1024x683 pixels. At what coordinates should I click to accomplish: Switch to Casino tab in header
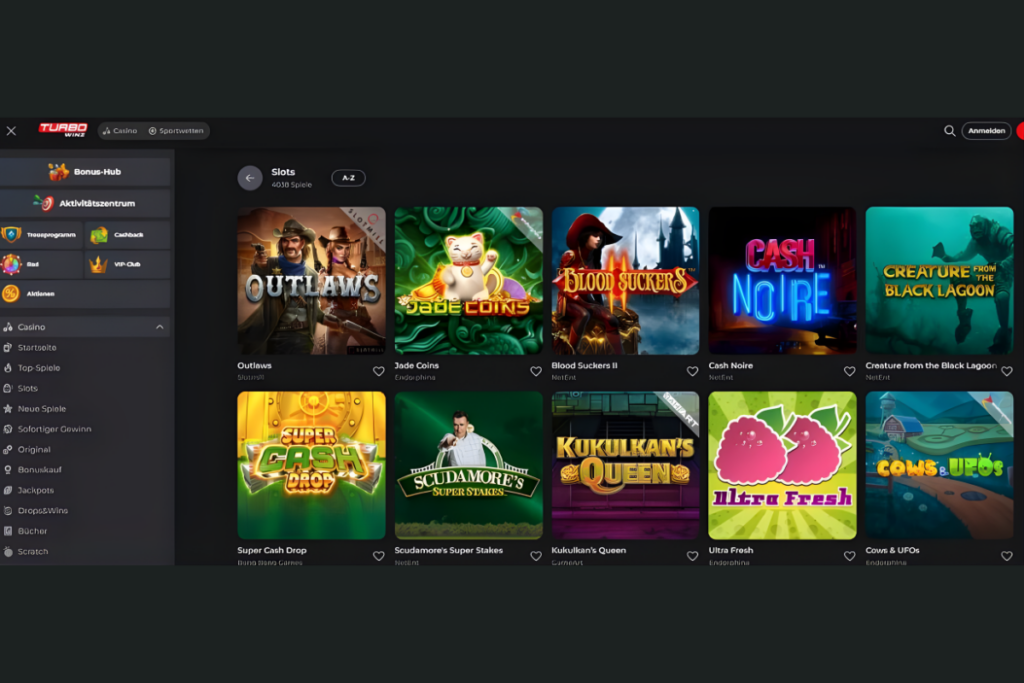click(x=120, y=131)
